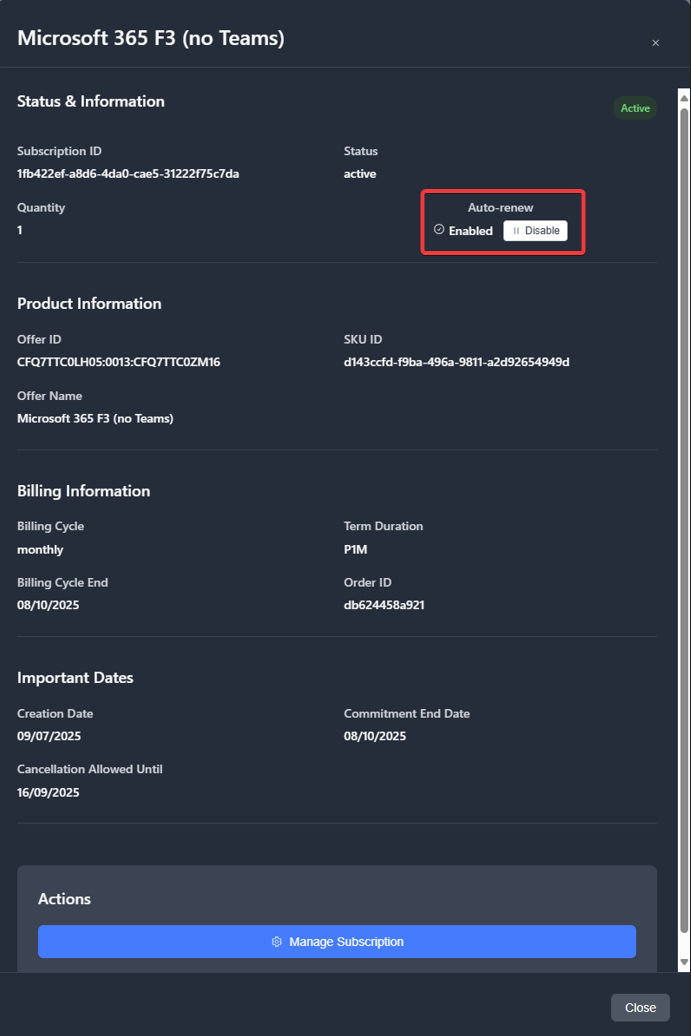Click the Enabled checkmark icon under Auto-renew

click(x=439, y=230)
